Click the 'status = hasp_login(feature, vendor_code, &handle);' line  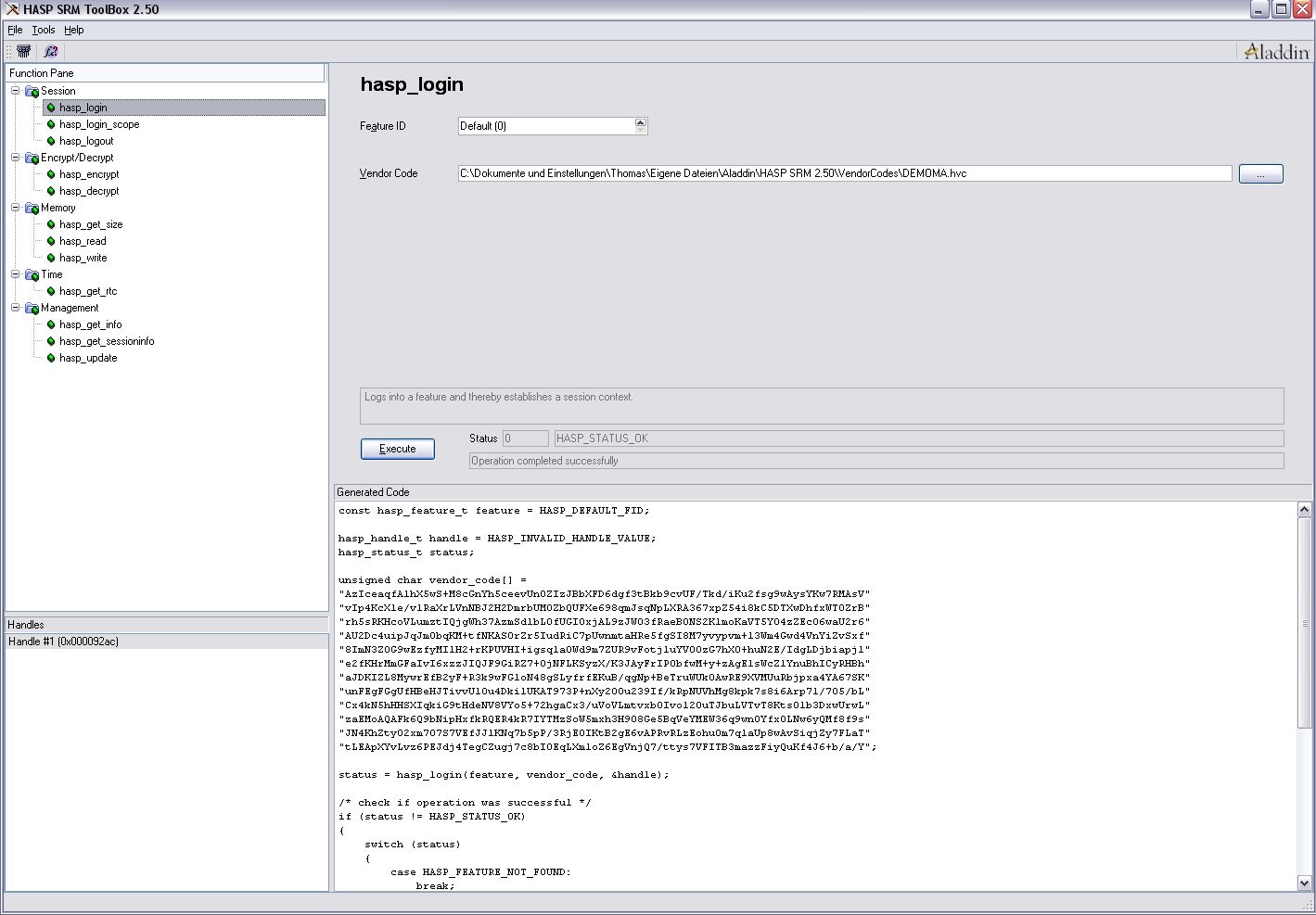(504, 775)
